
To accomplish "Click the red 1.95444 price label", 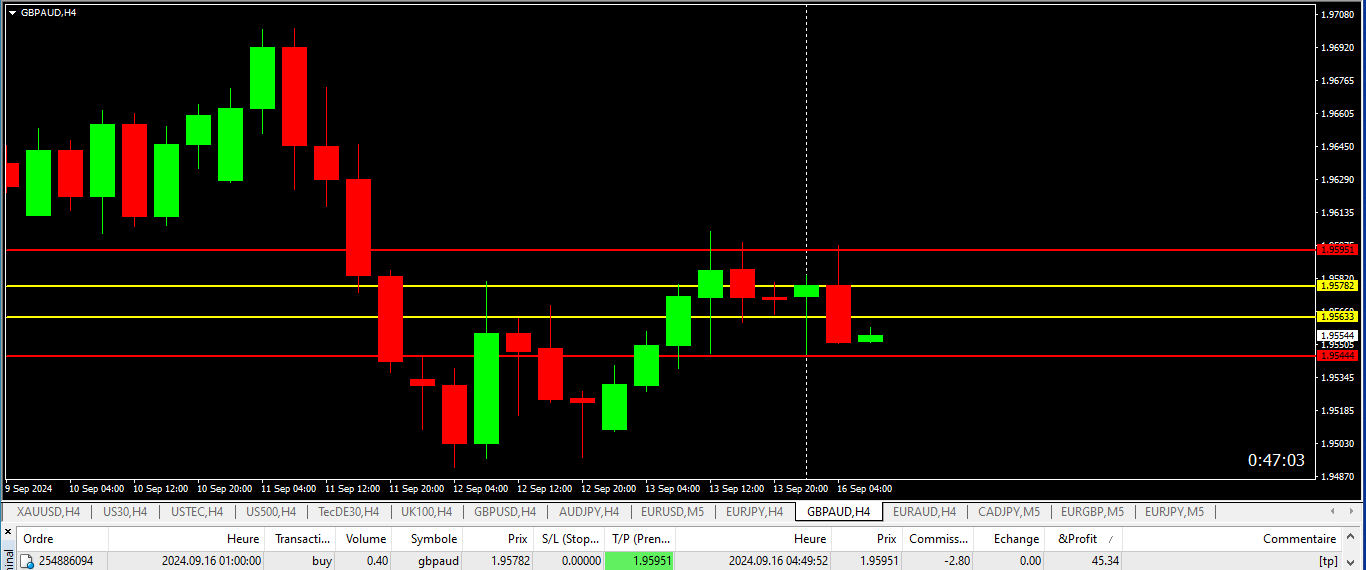I will pos(1337,355).
